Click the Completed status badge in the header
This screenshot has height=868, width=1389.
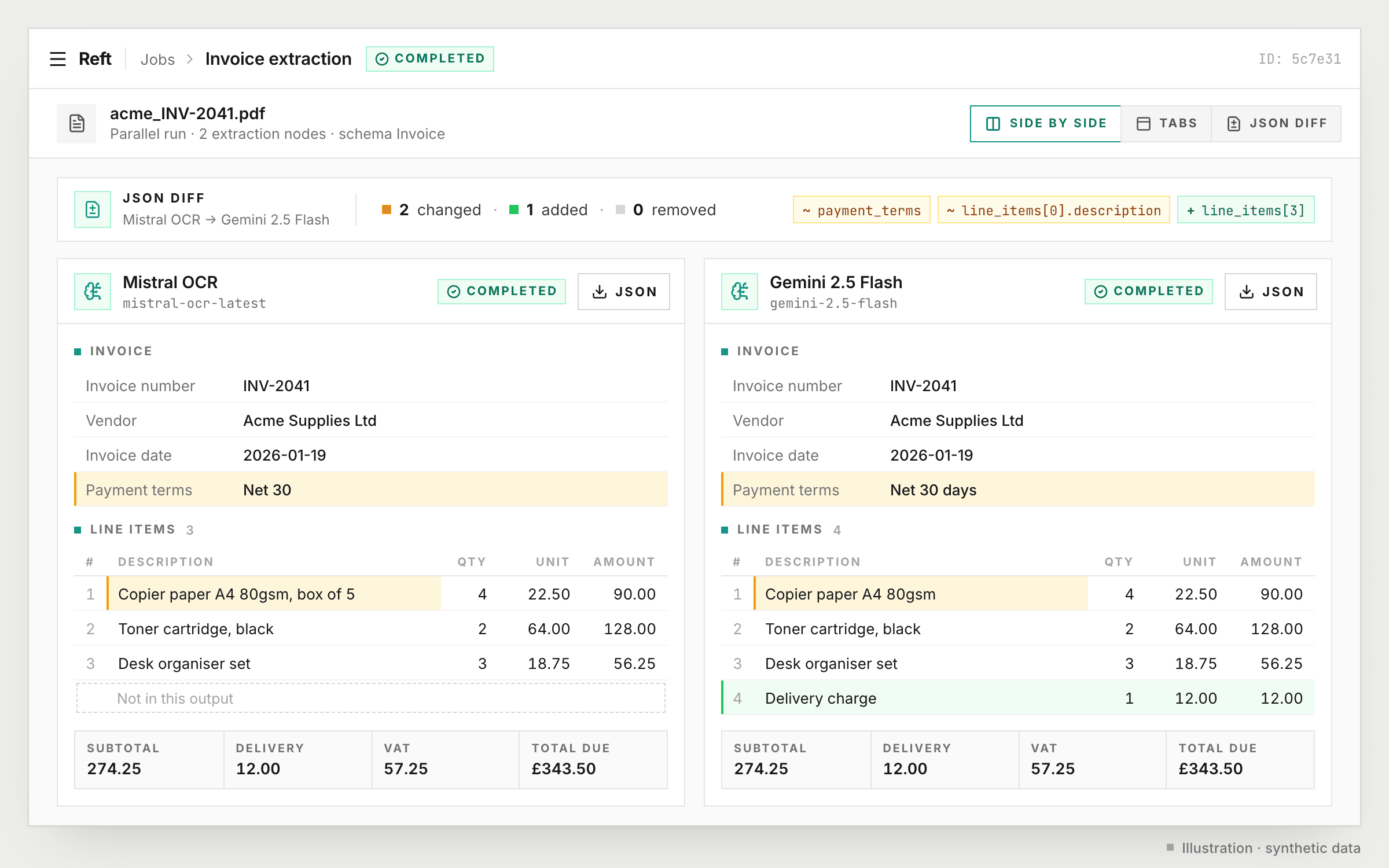[x=430, y=59]
